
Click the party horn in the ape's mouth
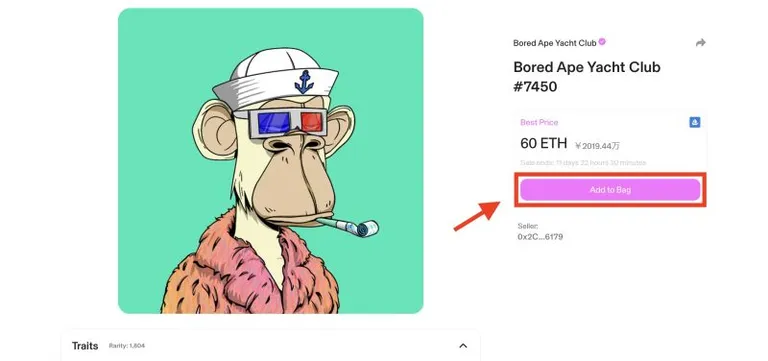pyautogui.click(x=348, y=226)
